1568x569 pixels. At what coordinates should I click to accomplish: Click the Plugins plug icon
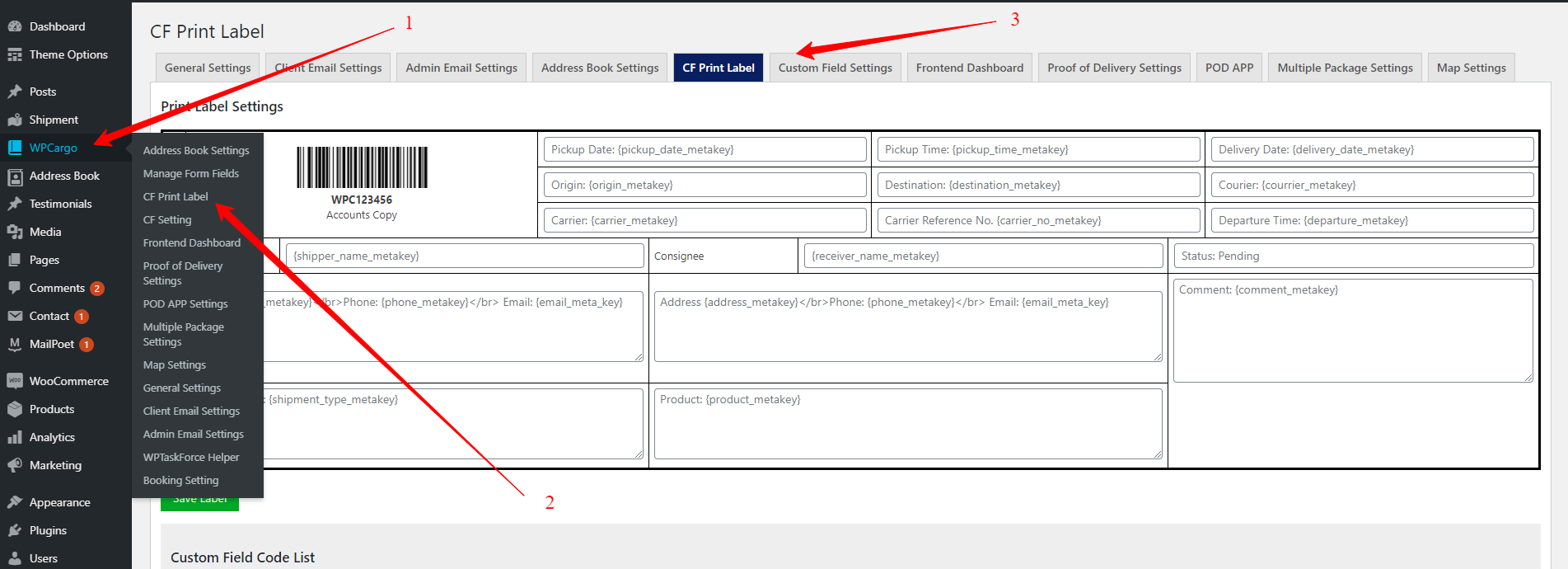point(15,530)
